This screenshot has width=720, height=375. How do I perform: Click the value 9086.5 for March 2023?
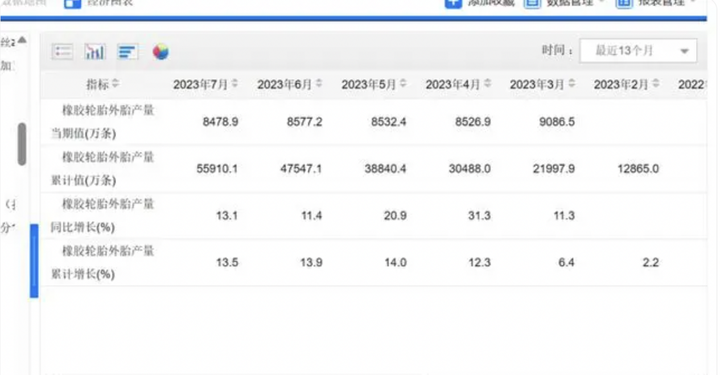pos(557,122)
